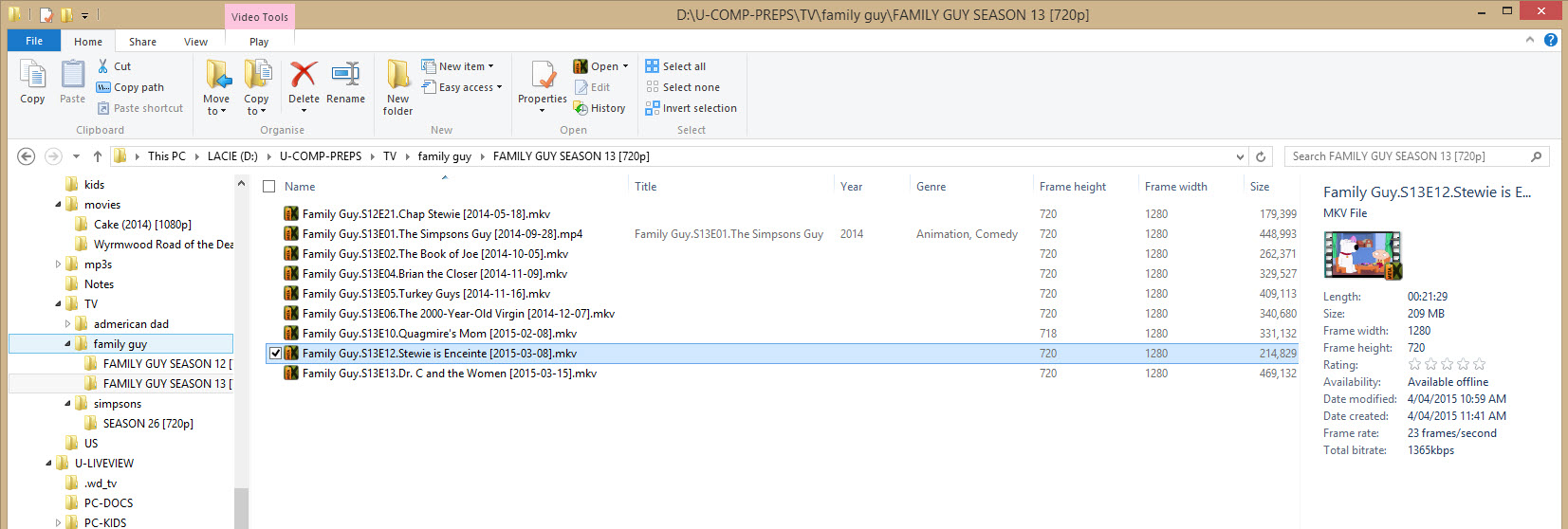Go back with the Back arrow
The width and height of the screenshot is (1568, 529).
tap(27, 156)
